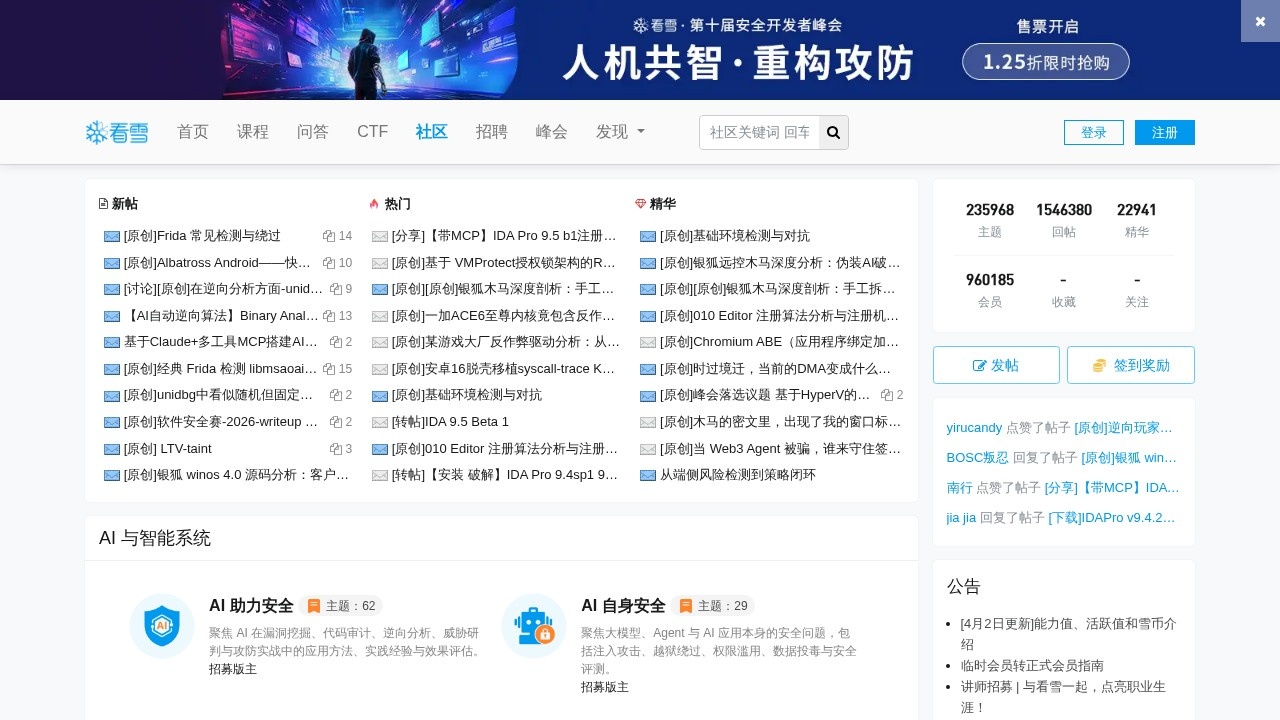Click the 热门 flame icon
Screen dimensions: 1280x720
(374, 204)
